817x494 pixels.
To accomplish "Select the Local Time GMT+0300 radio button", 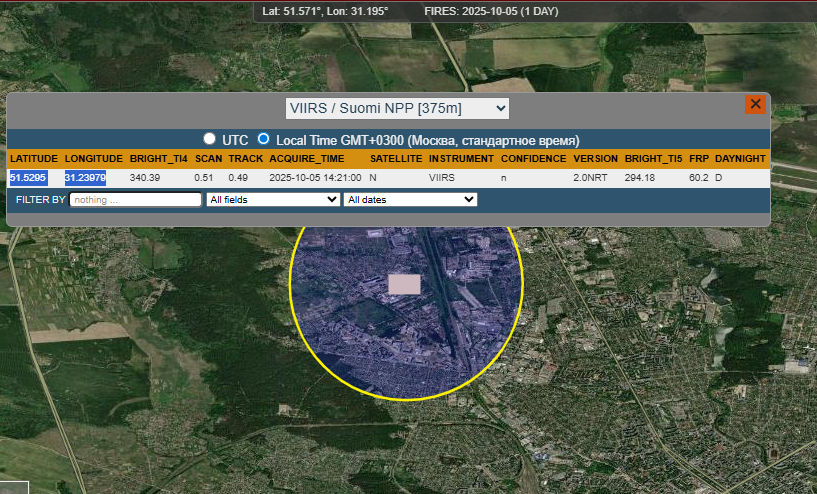I will point(264,139).
